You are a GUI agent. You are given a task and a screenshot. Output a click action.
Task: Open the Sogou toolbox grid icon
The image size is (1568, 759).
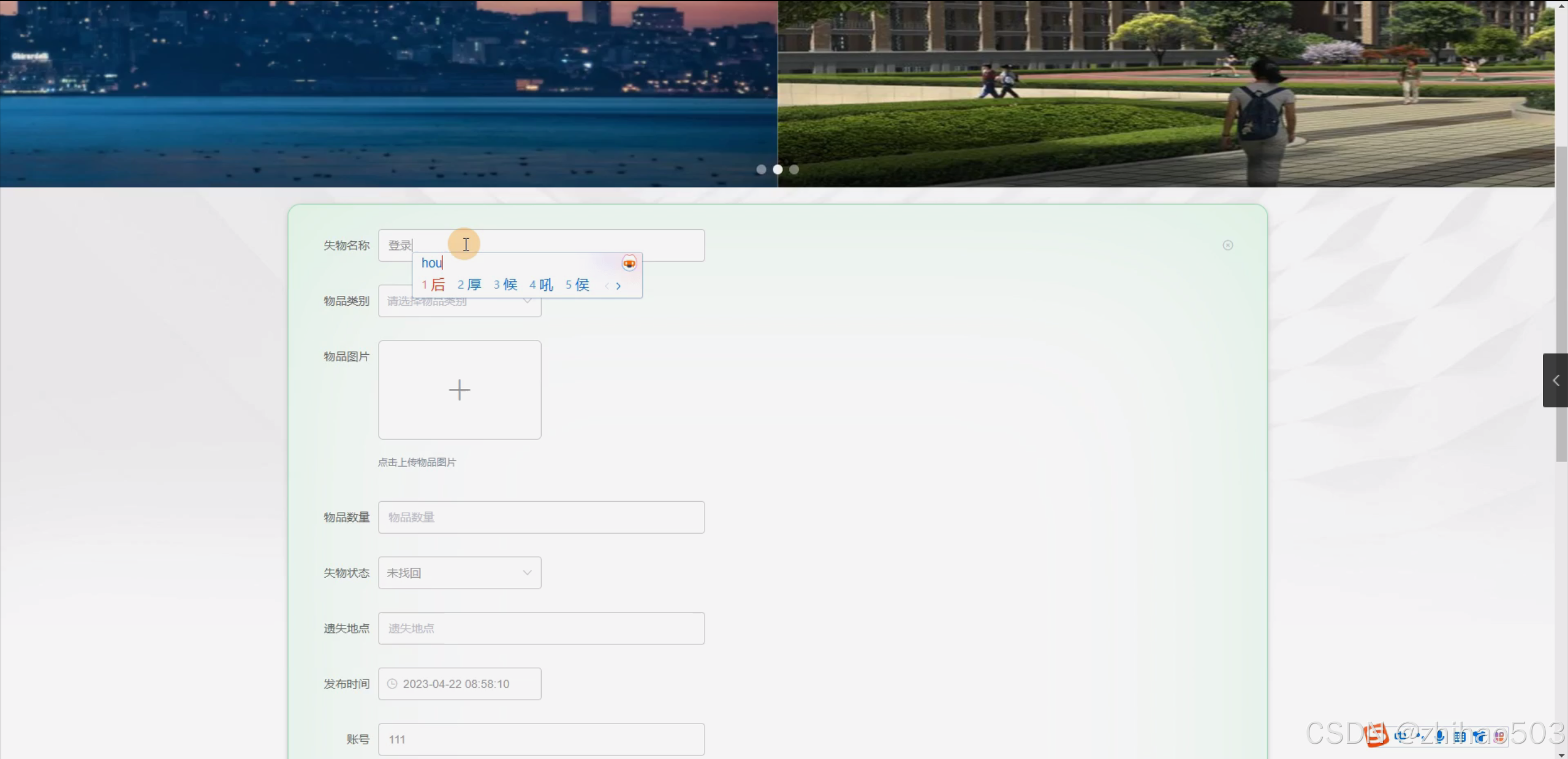1500,737
